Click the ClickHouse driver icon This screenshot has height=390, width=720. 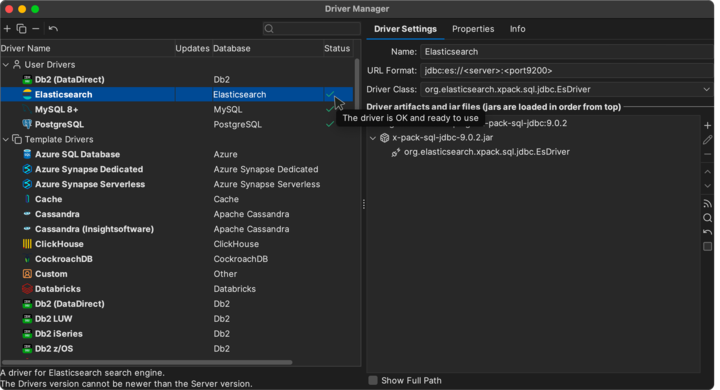27,244
